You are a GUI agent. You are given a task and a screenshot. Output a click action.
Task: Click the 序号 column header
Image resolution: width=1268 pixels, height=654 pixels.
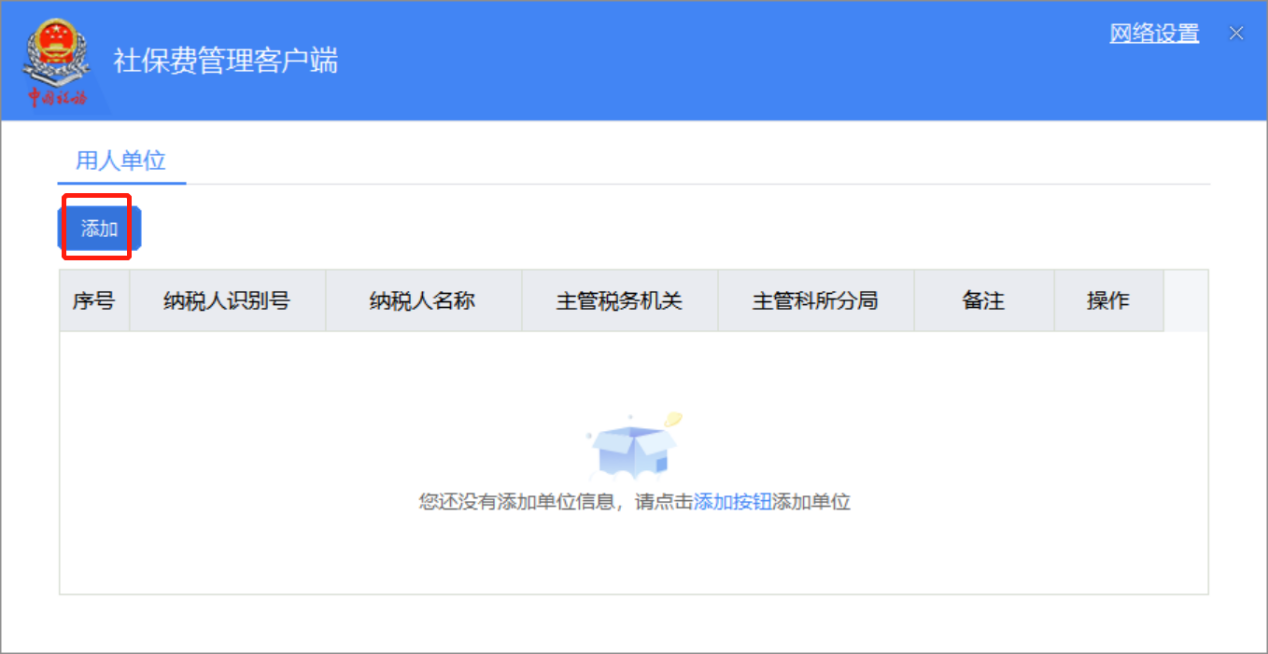pyautogui.click(x=94, y=301)
